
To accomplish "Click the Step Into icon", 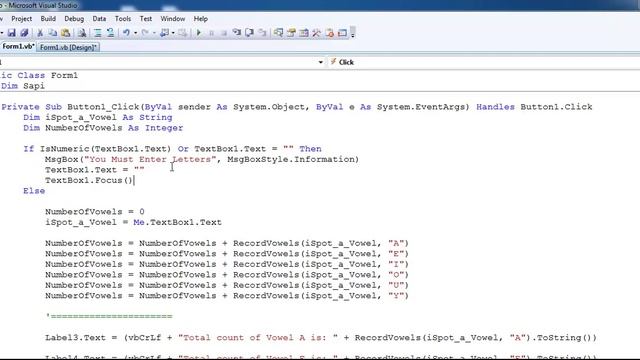I will tap(237, 33).
